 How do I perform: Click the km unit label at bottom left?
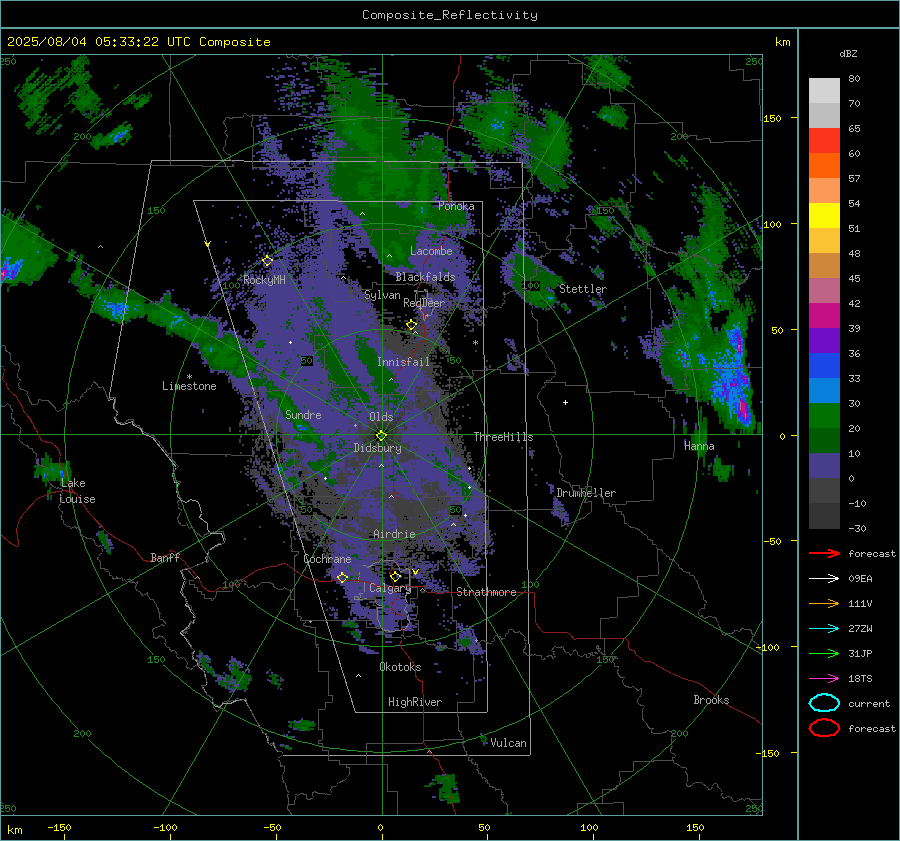[14, 830]
